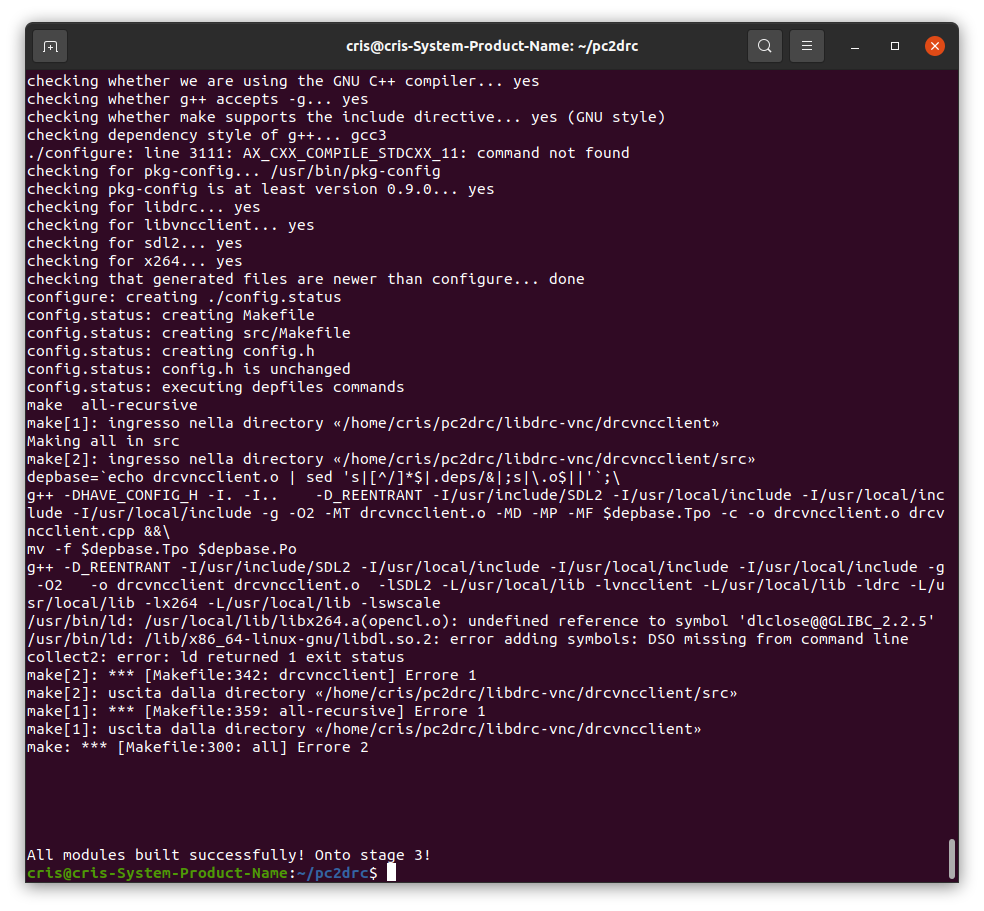This screenshot has height=911, width=984.
Task: Click 'checking pkg-config is at least version 0.9.0' line
Action: (x=260, y=189)
